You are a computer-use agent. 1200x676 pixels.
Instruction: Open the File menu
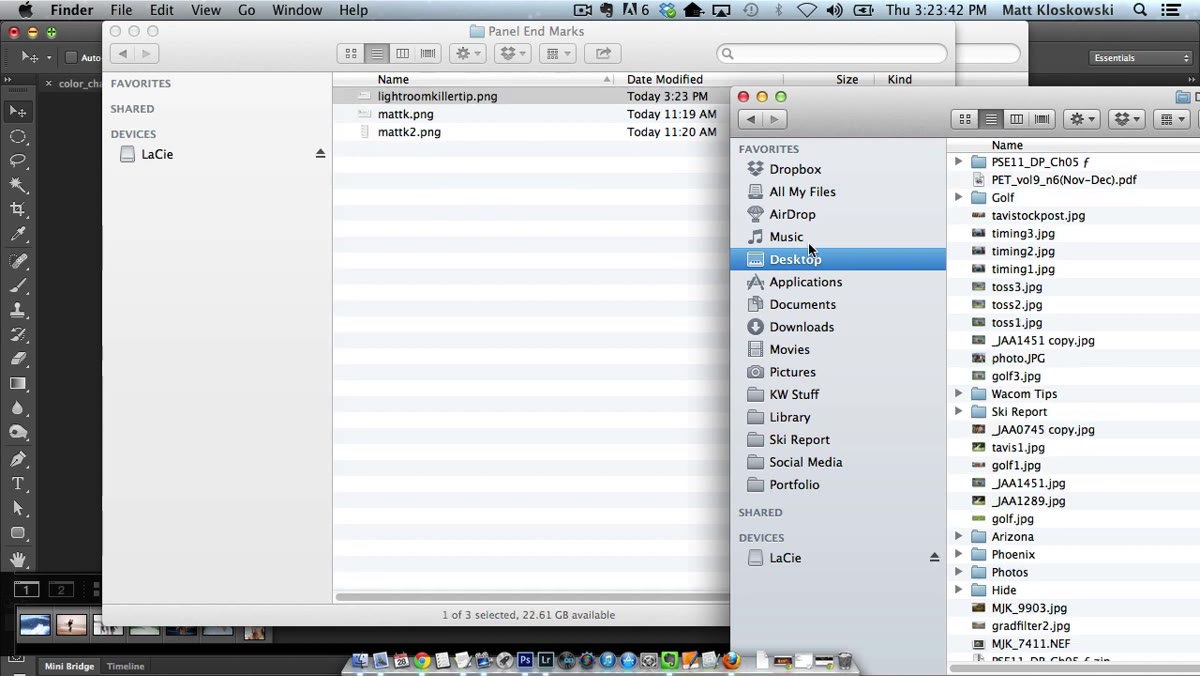coord(121,10)
